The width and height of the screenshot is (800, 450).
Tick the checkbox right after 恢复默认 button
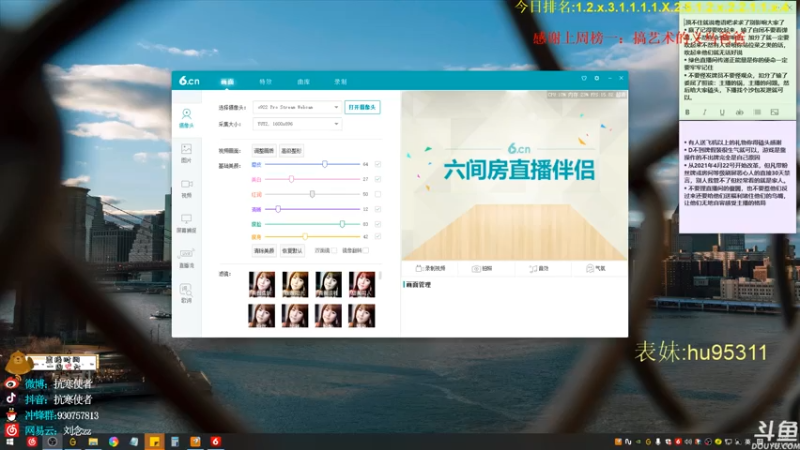[x=334, y=251]
